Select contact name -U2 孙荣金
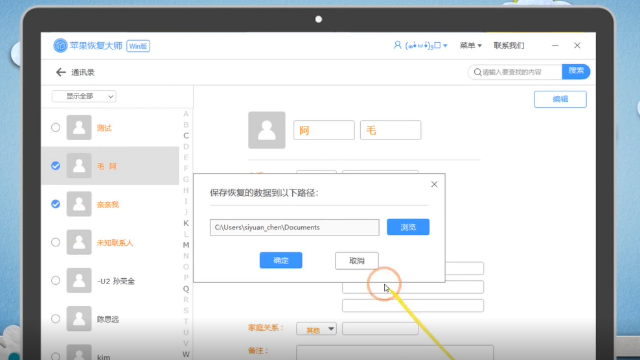This screenshot has width=640, height=360. [116, 281]
